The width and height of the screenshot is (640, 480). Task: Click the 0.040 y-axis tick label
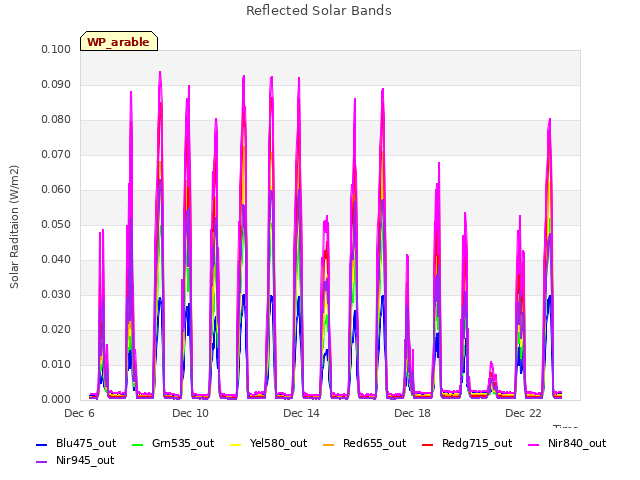pos(56,259)
